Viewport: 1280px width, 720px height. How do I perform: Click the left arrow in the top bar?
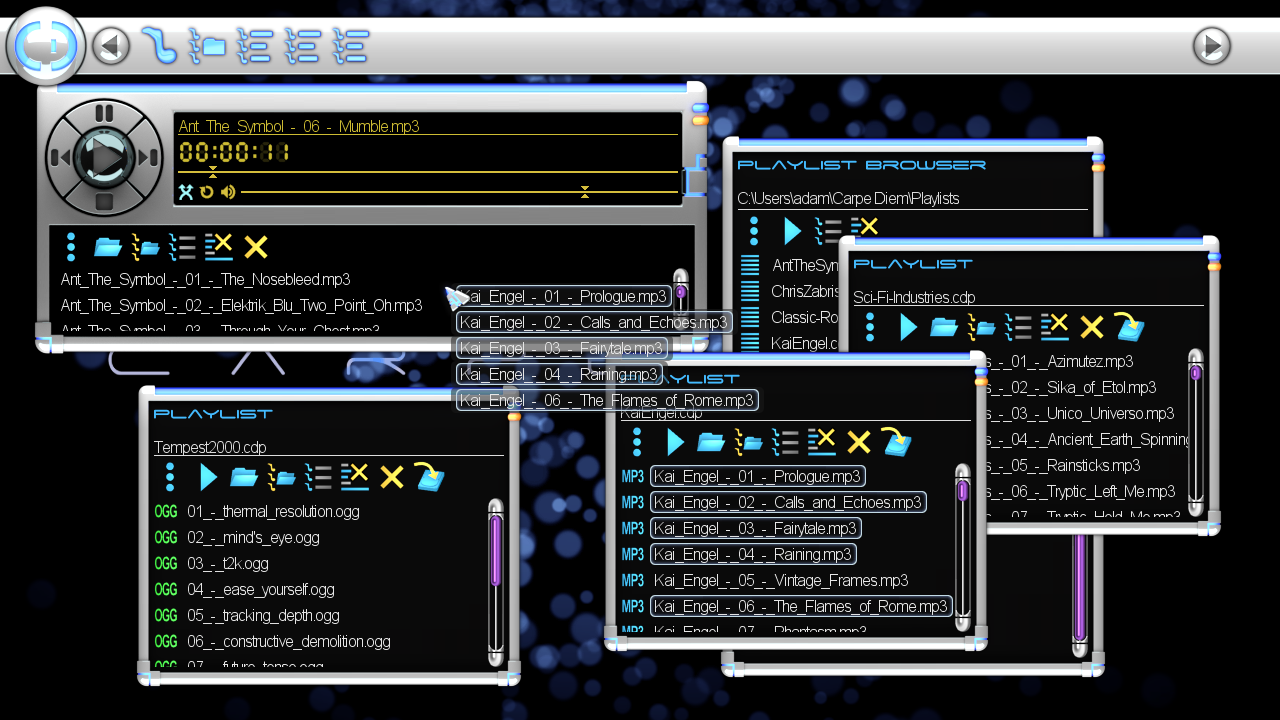tap(111, 46)
